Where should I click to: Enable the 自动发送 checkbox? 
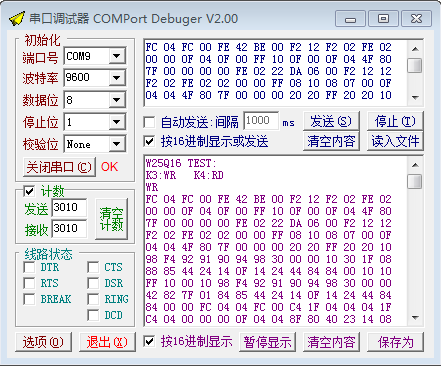click(149, 122)
